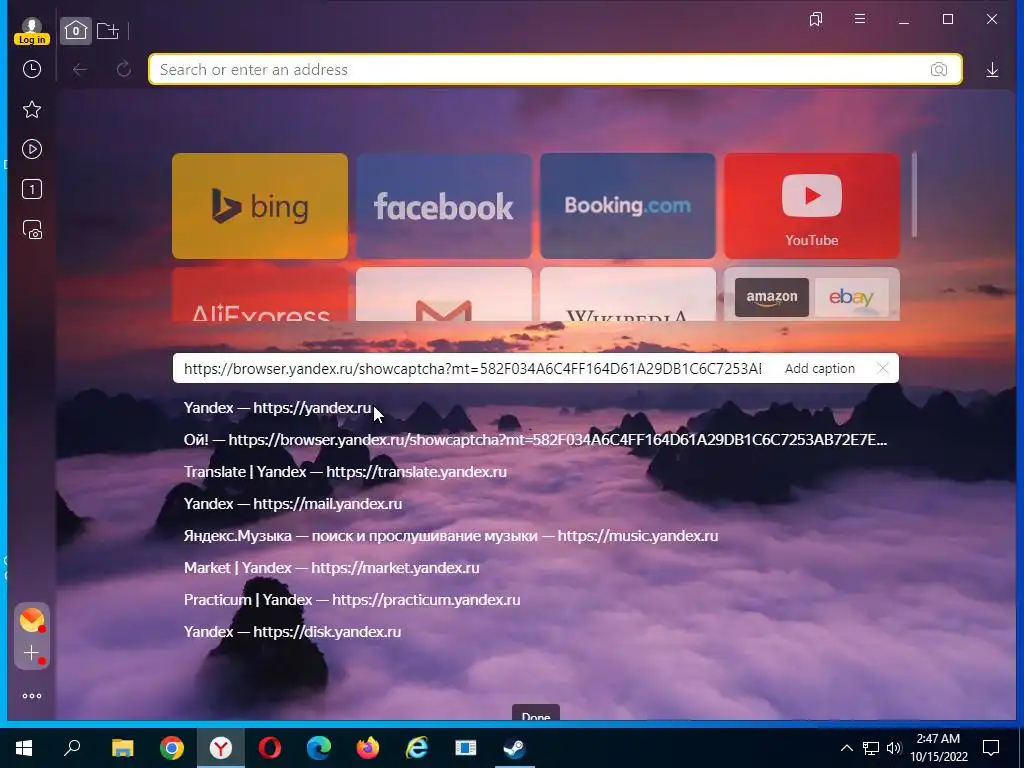Viewport: 1024px width, 768px height.
Task: Select Practicum | Yandex suggestion
Action: [352, 600]
